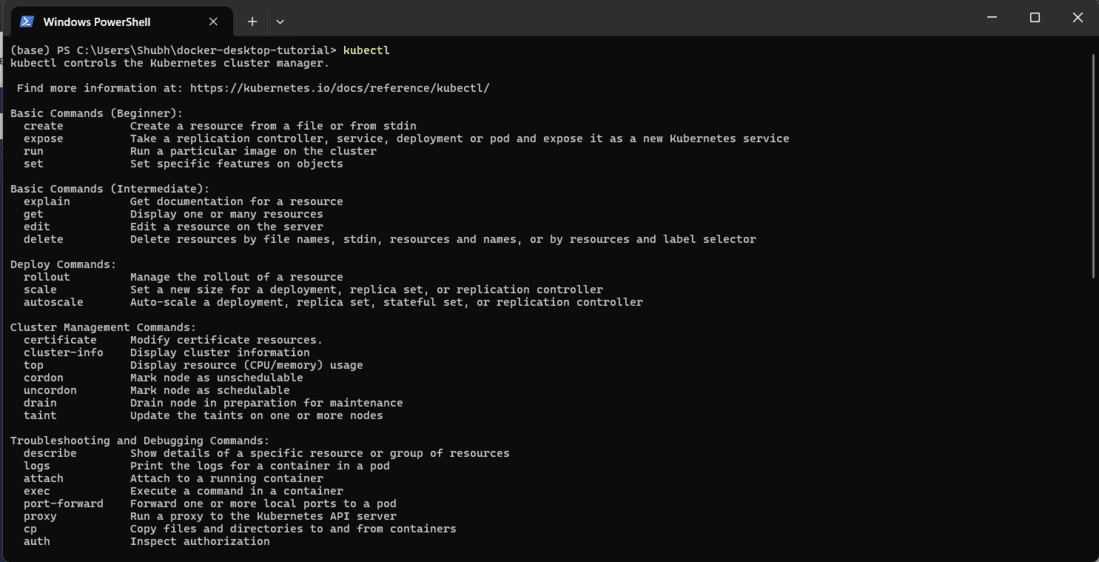Close the Windows Terminal window
Image resolution: width=1099 pixels, height=562 pixels.
coord(1077,18)
